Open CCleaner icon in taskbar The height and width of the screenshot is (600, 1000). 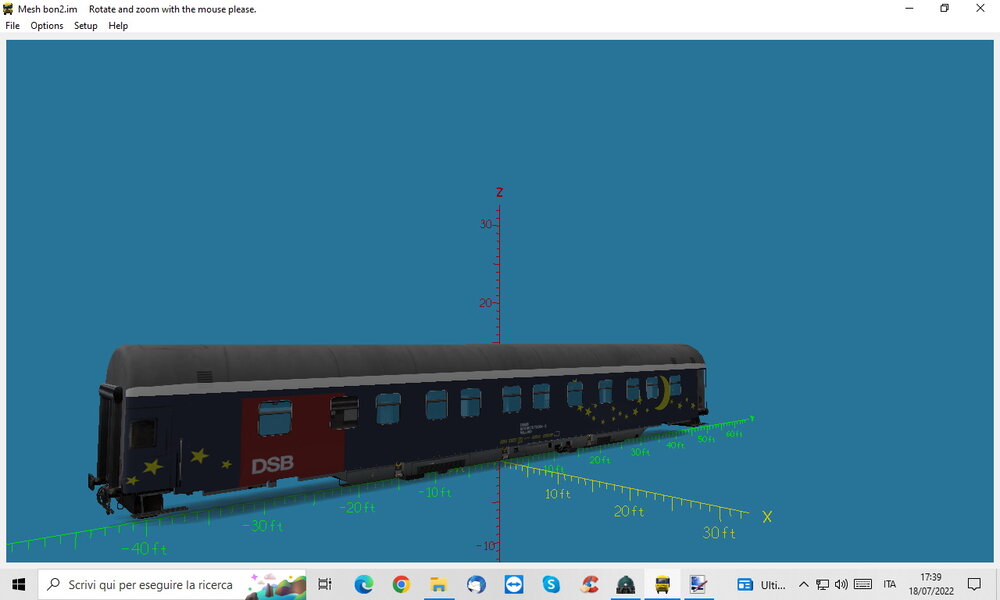(589, 584)
